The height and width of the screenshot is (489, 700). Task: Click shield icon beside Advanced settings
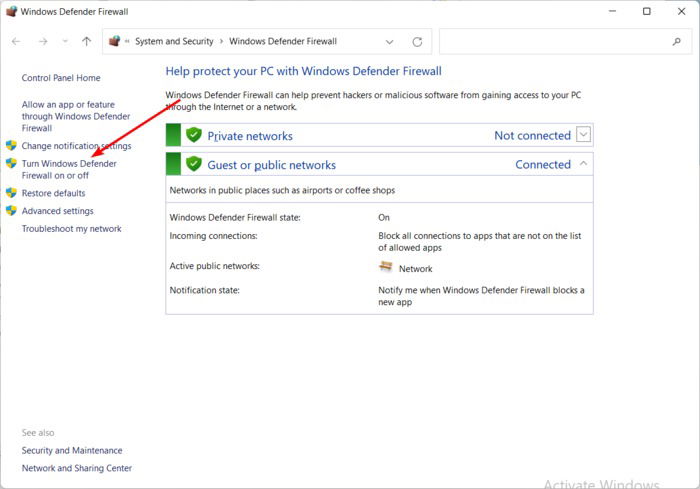coord(11,211)
